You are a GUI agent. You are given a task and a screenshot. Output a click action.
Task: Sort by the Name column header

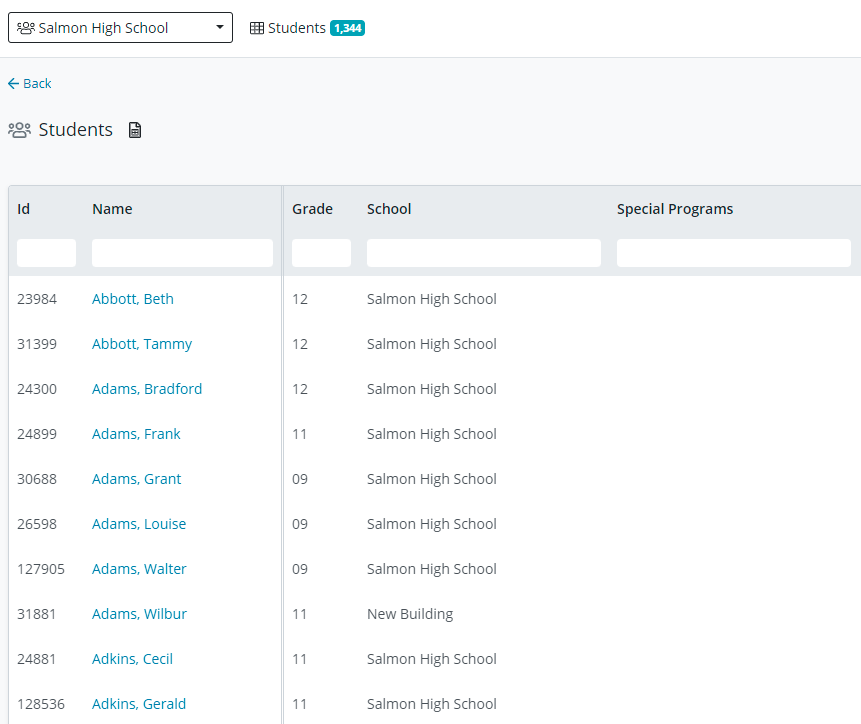(x=112, y=209)
